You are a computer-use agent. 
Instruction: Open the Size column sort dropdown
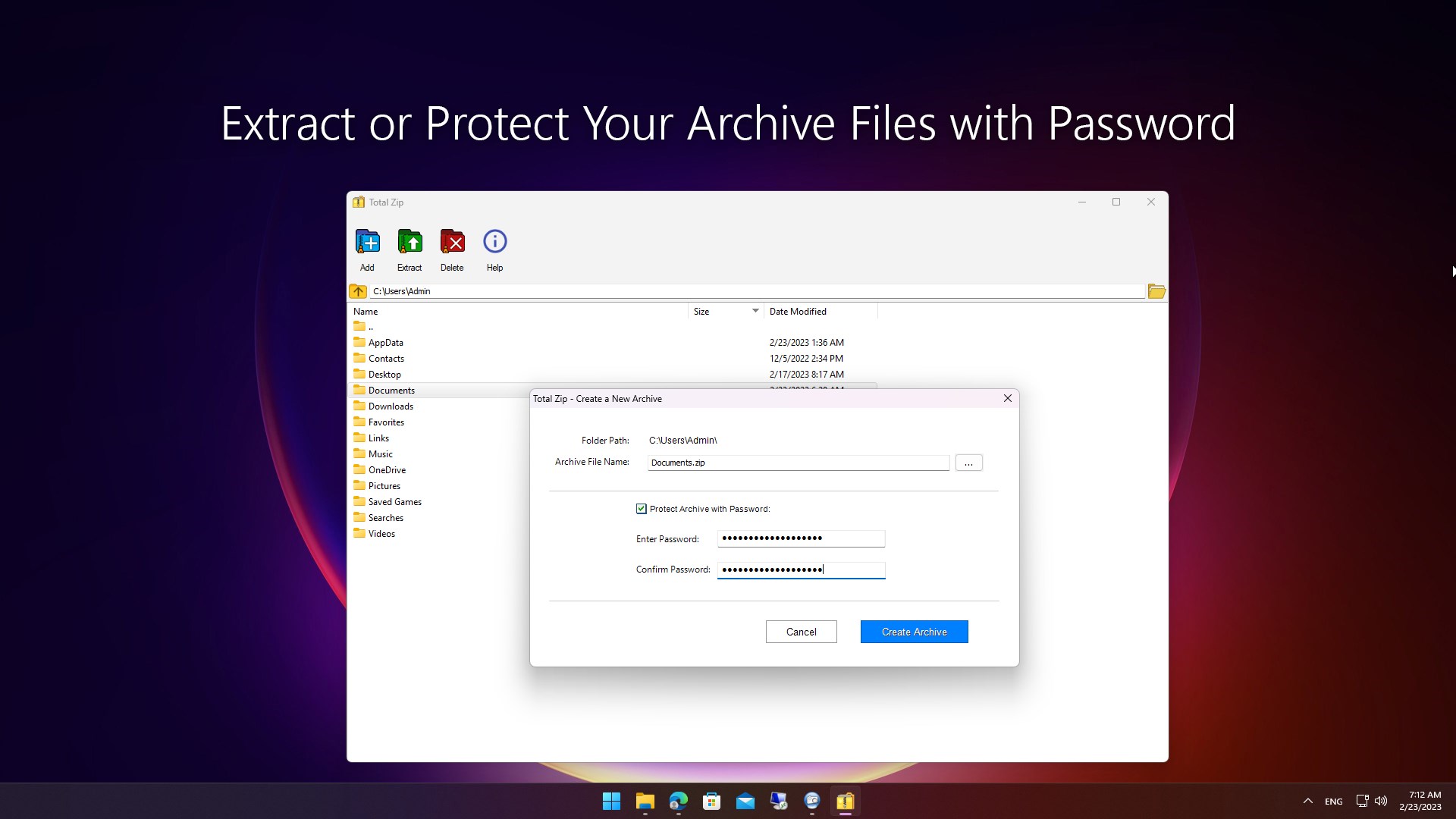pyautogui.click(x=755, y=311)
